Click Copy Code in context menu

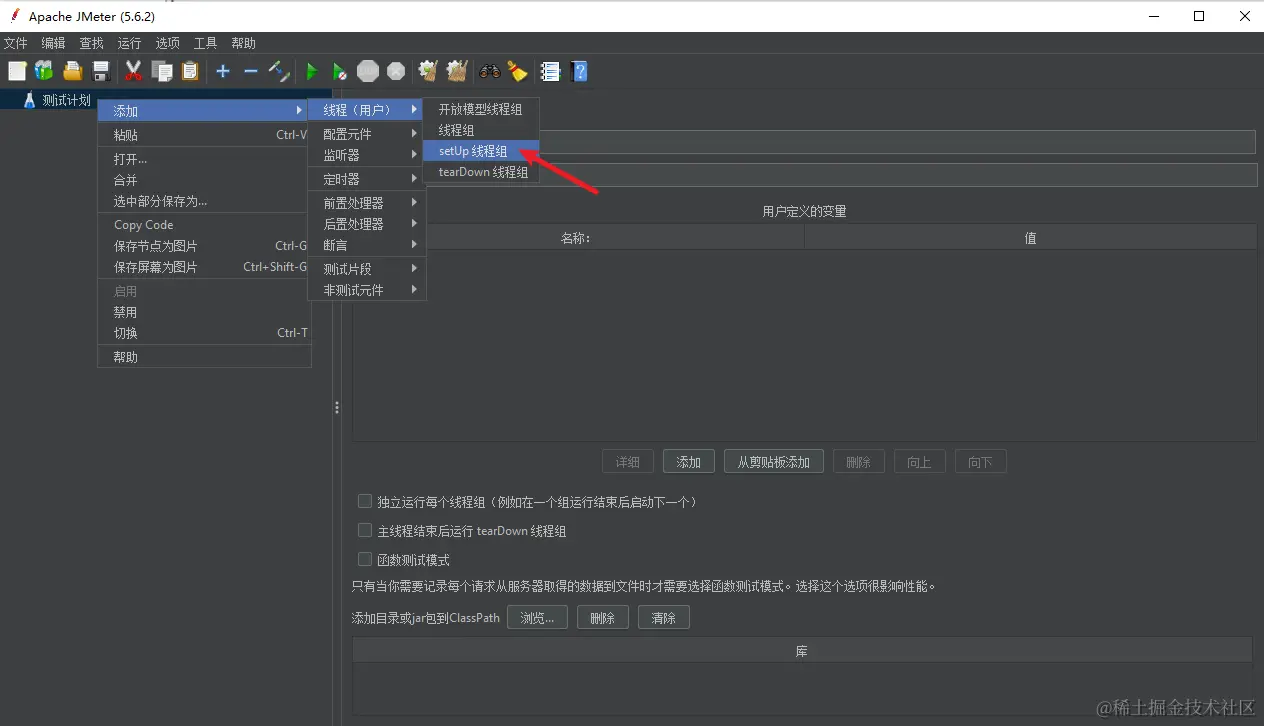pyautogui.click(x=204, y=225)
